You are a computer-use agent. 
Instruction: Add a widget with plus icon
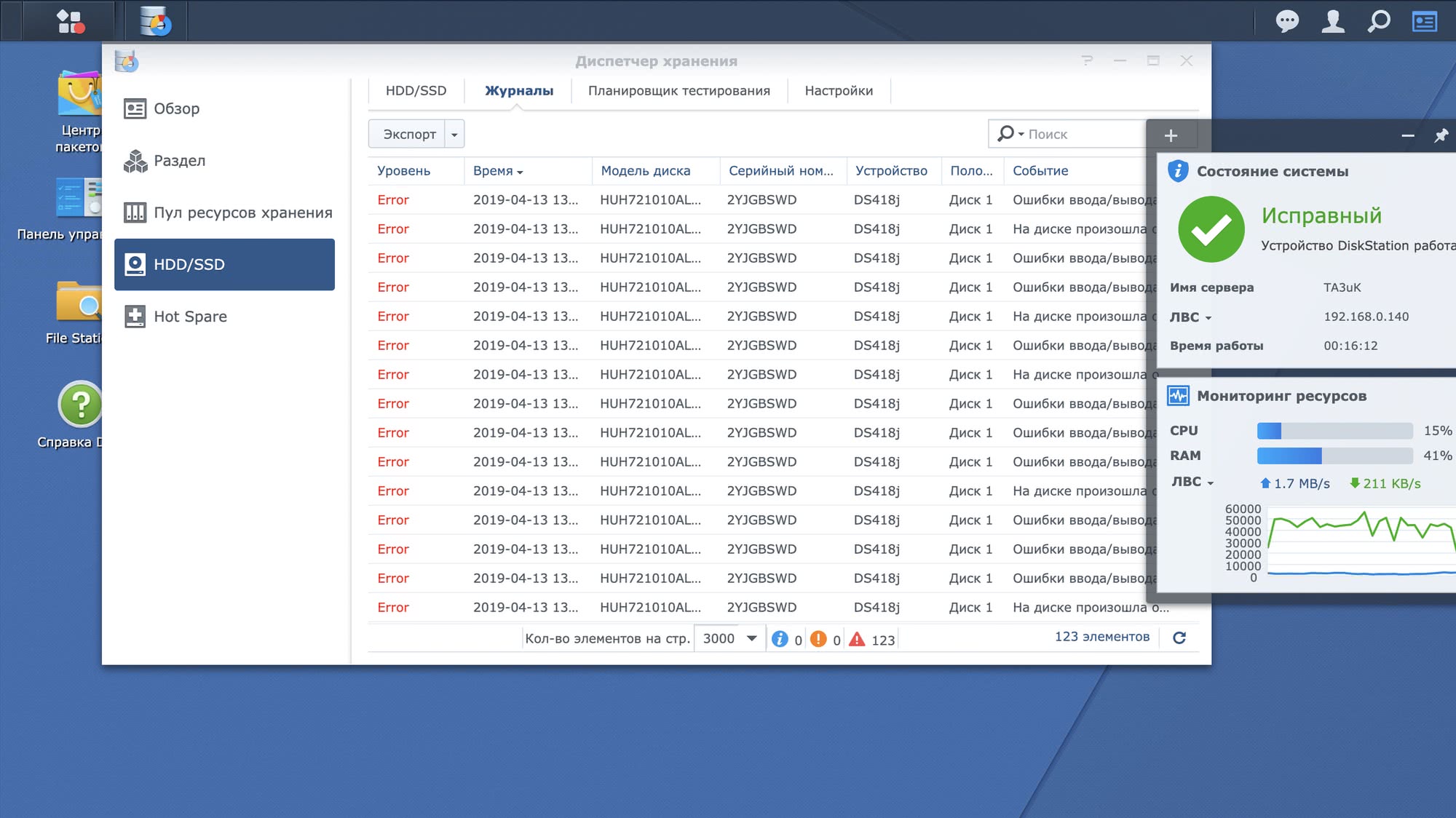pos(1171,135)
